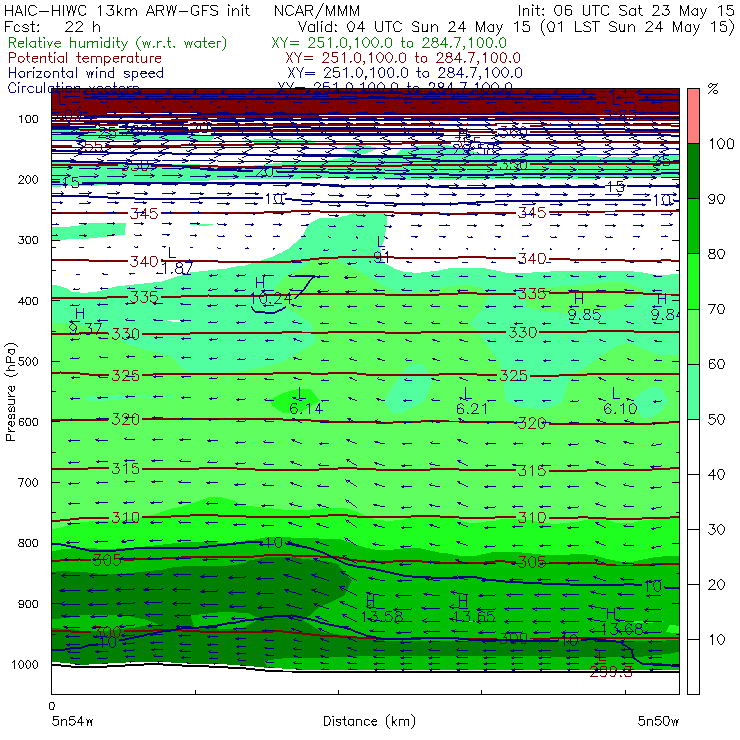Image resolution: width=740 pixels, height=740 pixels.
Task: Select the 'Distance (km)' axis title
Action: (369, 721)
